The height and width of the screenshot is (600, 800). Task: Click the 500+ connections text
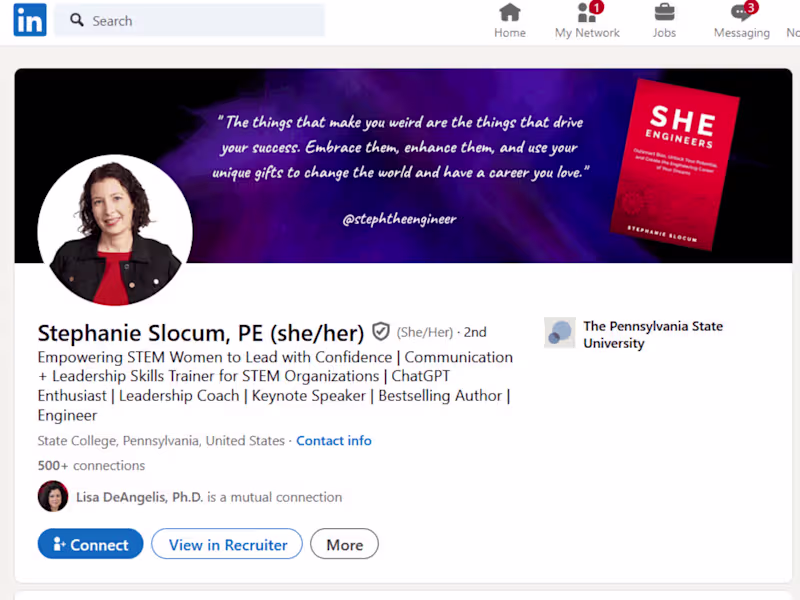coord(91,465)
